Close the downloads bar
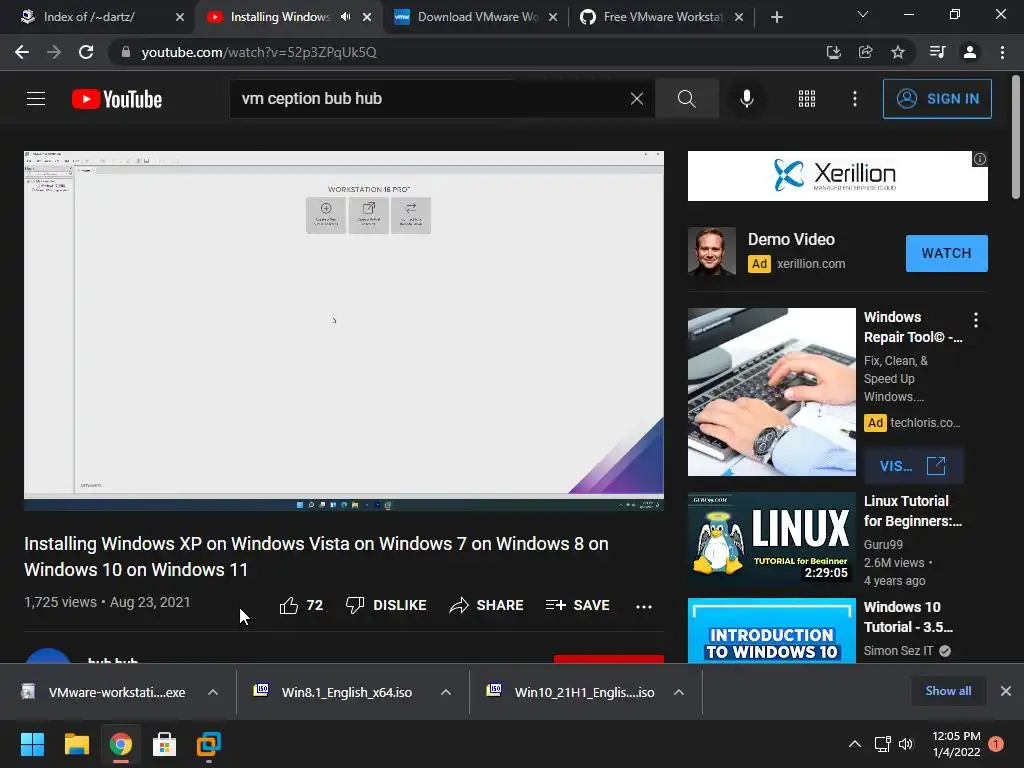This screenshot has width=1024, height=768. pos(1006,691)
